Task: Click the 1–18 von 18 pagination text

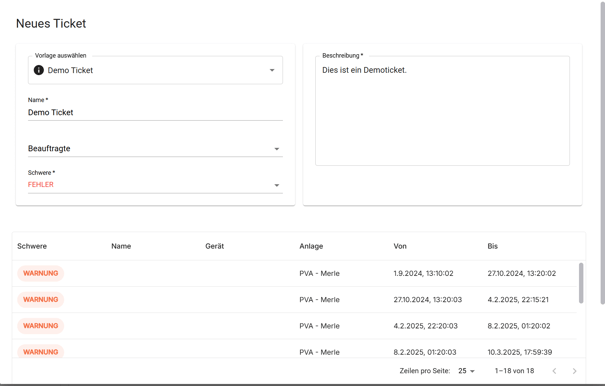Action: point(514,371)
